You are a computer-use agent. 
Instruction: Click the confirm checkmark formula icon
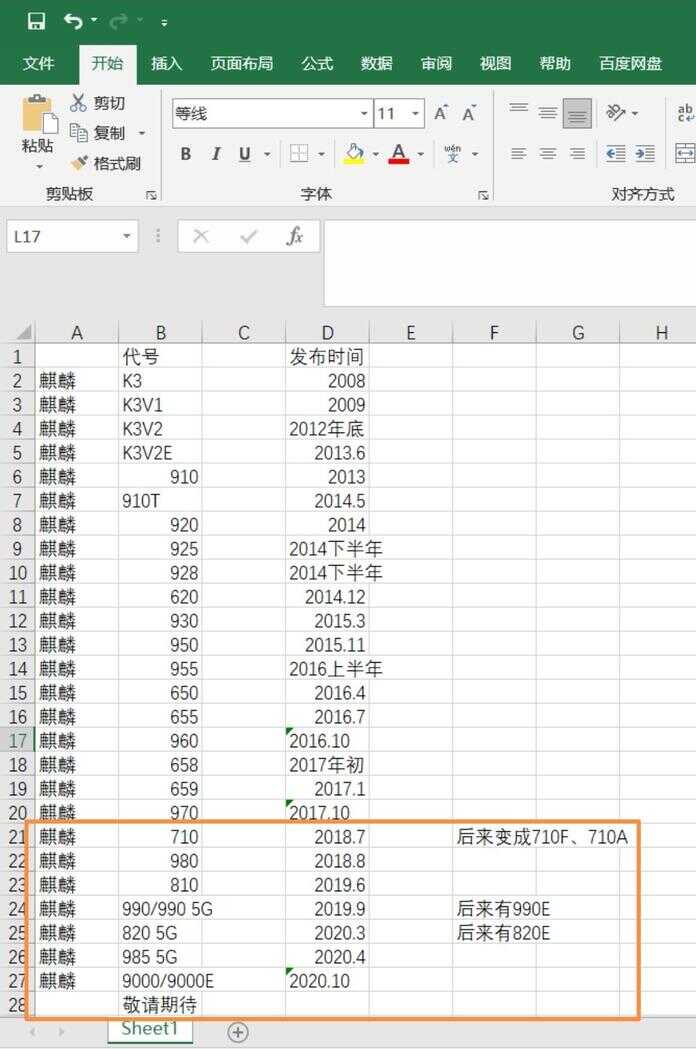click(x=248, y=236)
